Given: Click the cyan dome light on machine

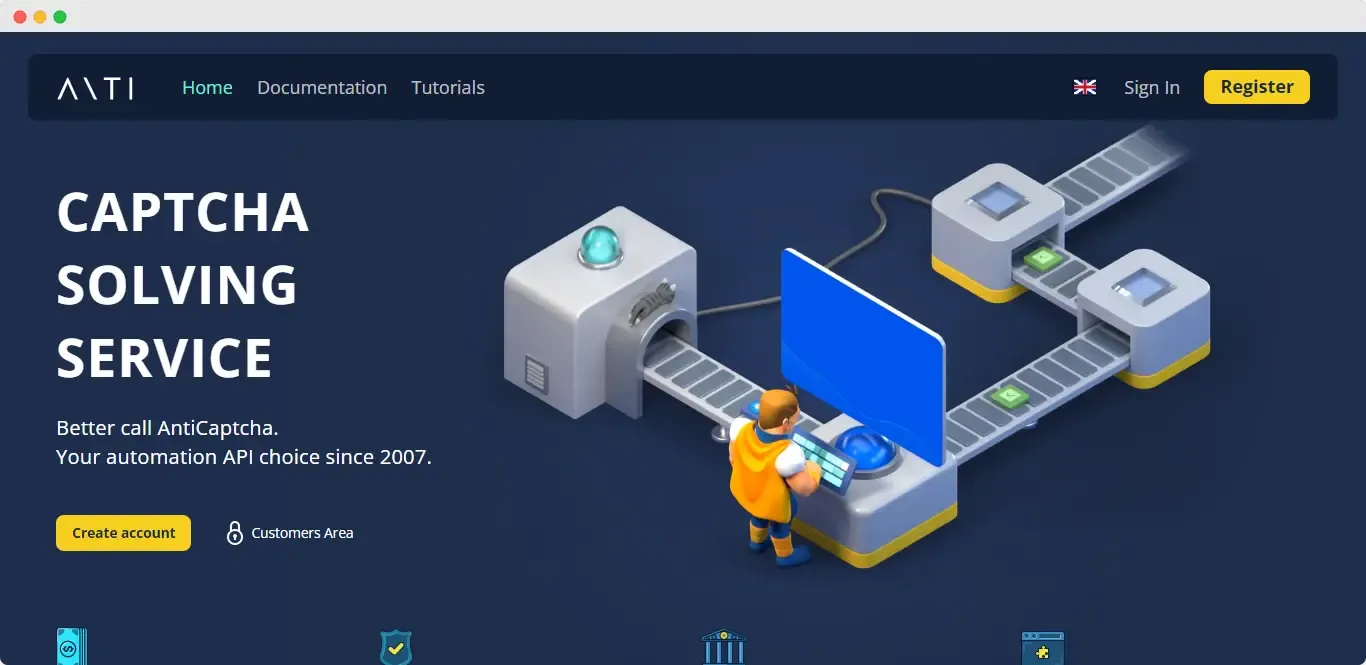Looking at the screenshot, I should click(x=602, y=244).
